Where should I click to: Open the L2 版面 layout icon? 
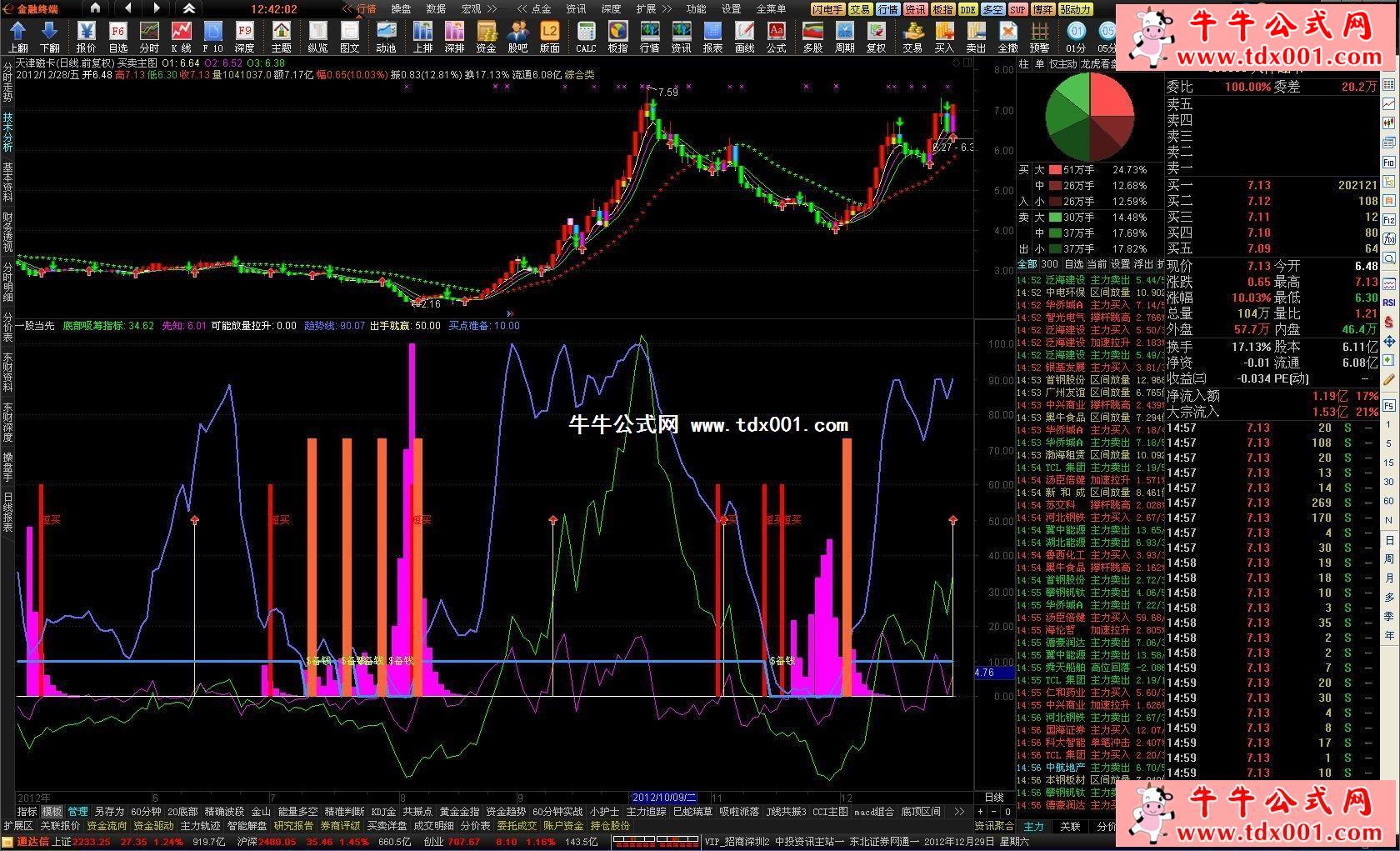coord(550,38)
